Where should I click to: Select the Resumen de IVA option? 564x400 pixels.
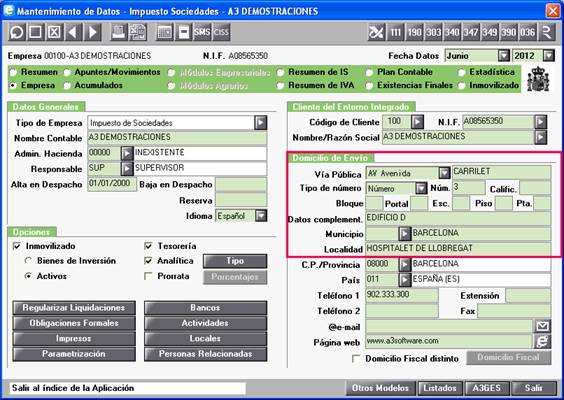click(x=281, y=86)
